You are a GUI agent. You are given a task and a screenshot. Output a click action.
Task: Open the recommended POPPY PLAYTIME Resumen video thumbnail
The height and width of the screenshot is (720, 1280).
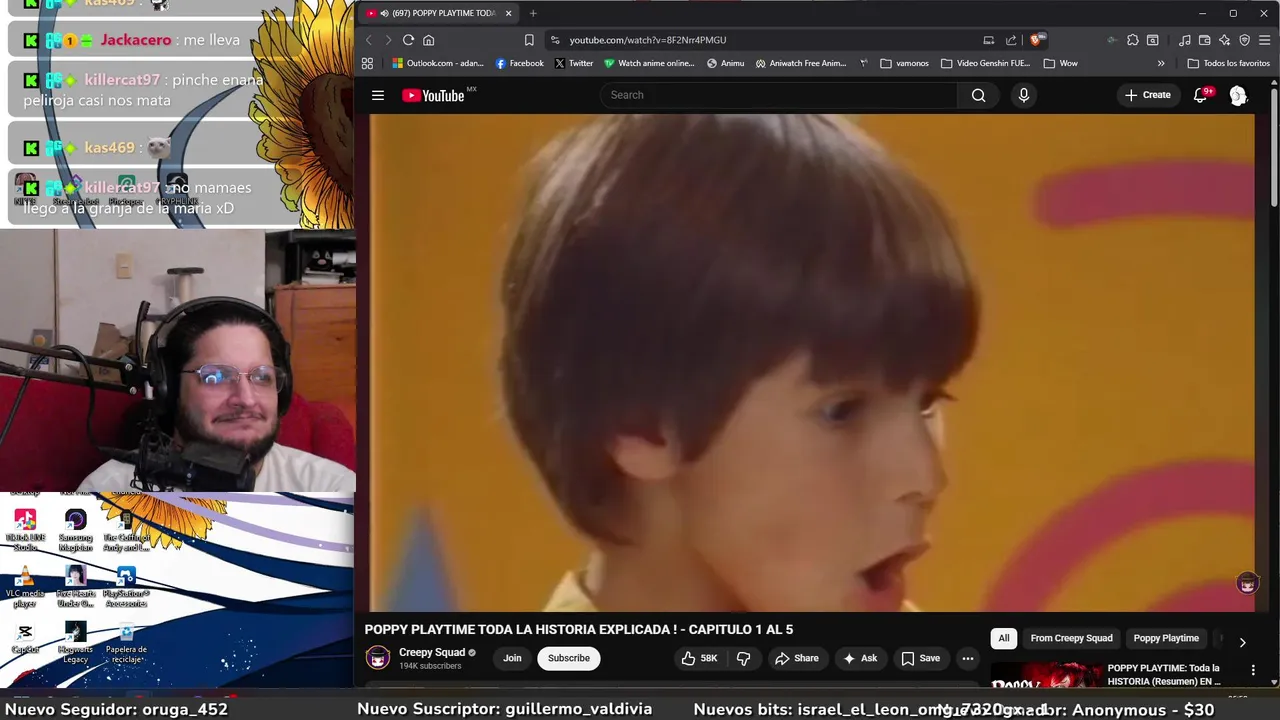pyautogui.click(x=1045, y=676)
